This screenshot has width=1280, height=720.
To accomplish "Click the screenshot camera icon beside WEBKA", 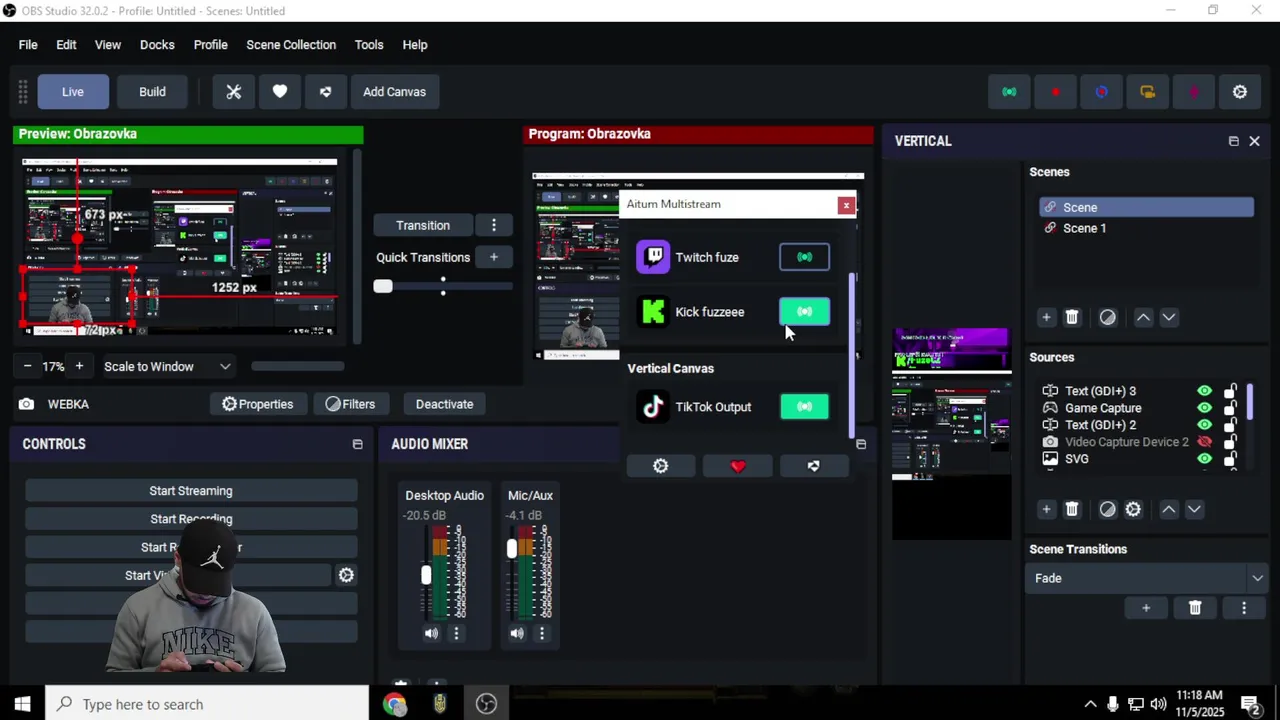I will tap(26, 404).
